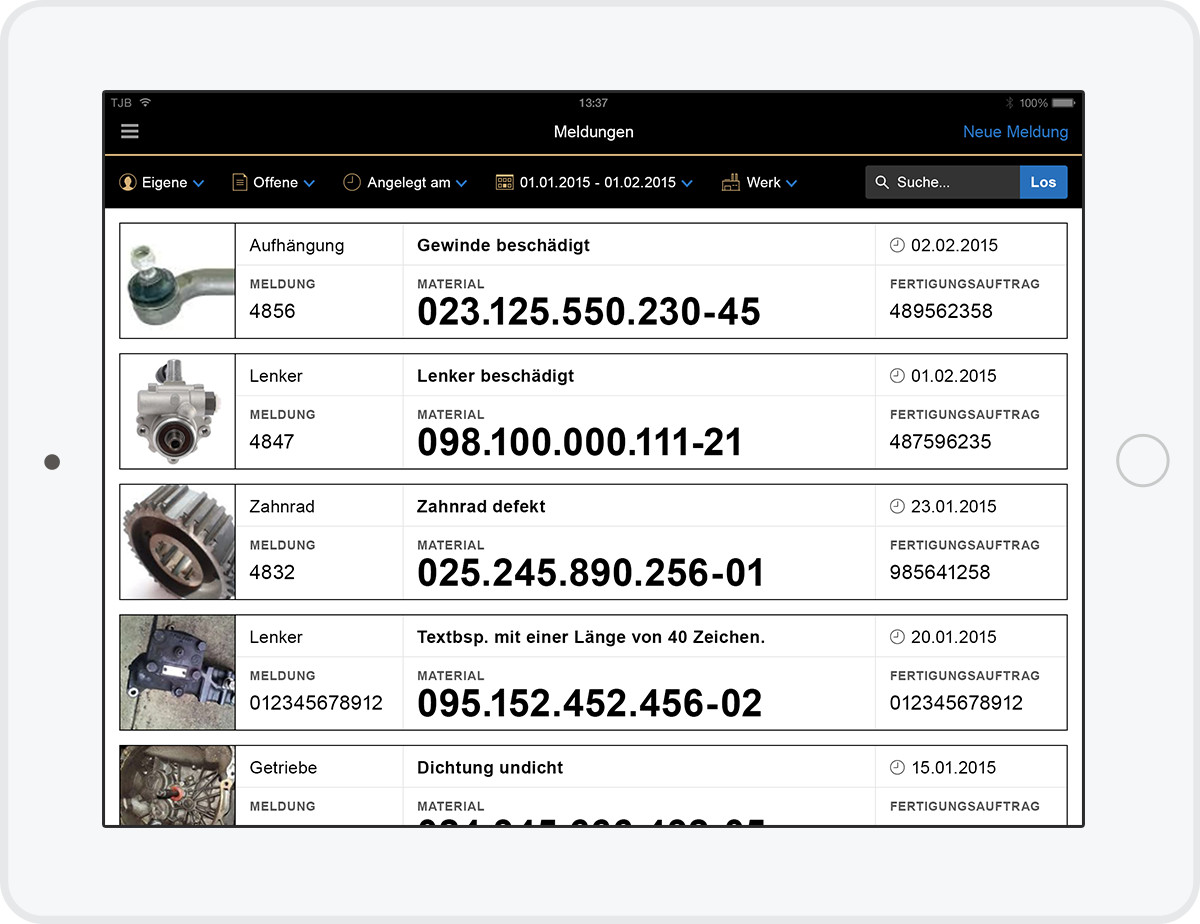Select the Meldungen title bar
Image resolution: width=1200 pixels, height=924 pixels.
(594, 131)
